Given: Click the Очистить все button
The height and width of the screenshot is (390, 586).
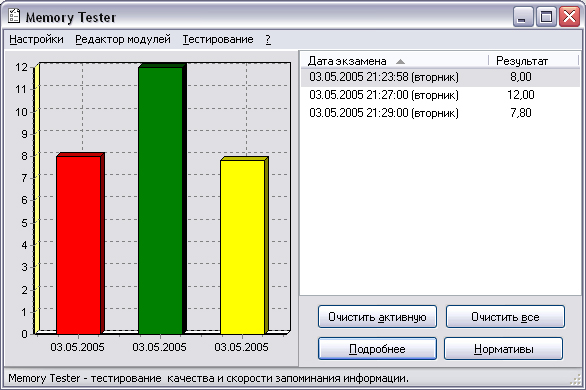Looking at the screenshot, I should click(505, 317).
